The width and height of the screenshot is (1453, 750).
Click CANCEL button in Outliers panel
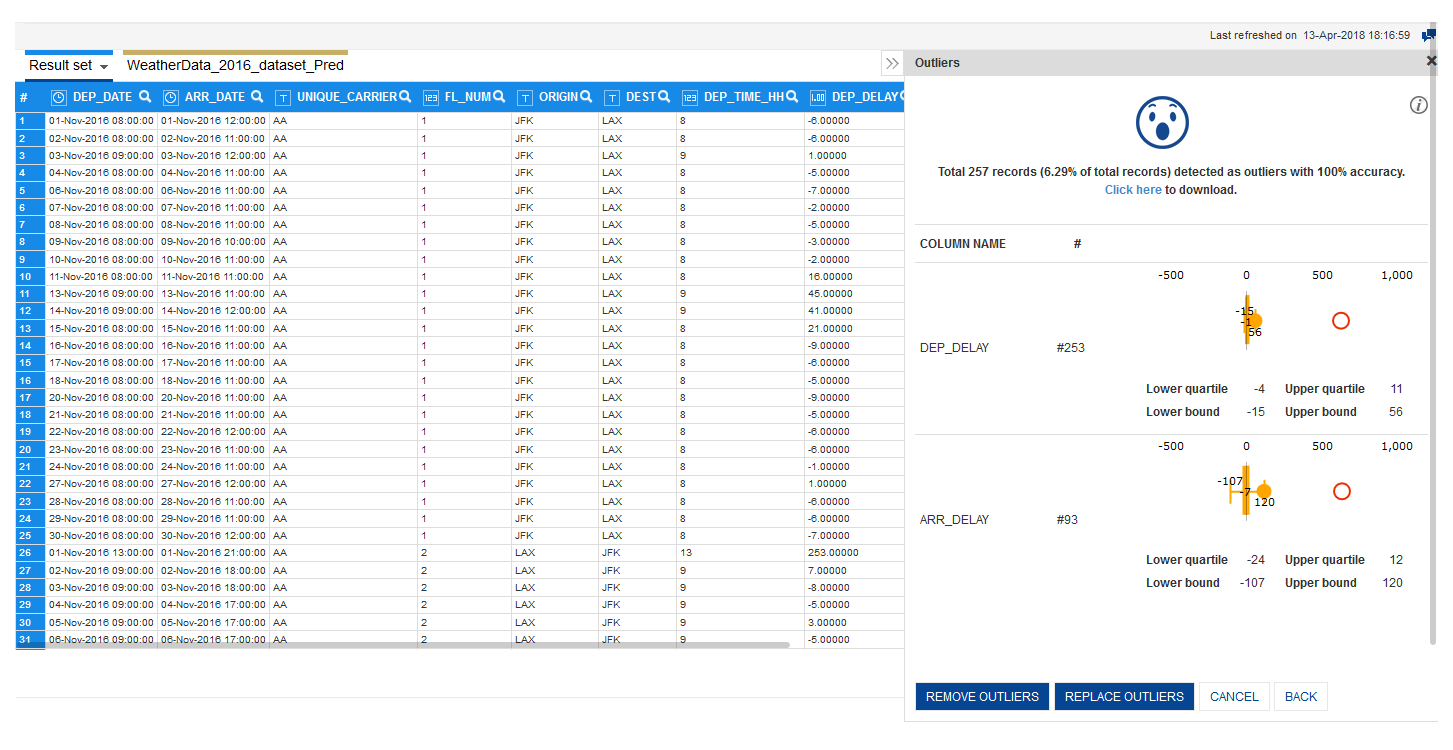click(1234, 697)
